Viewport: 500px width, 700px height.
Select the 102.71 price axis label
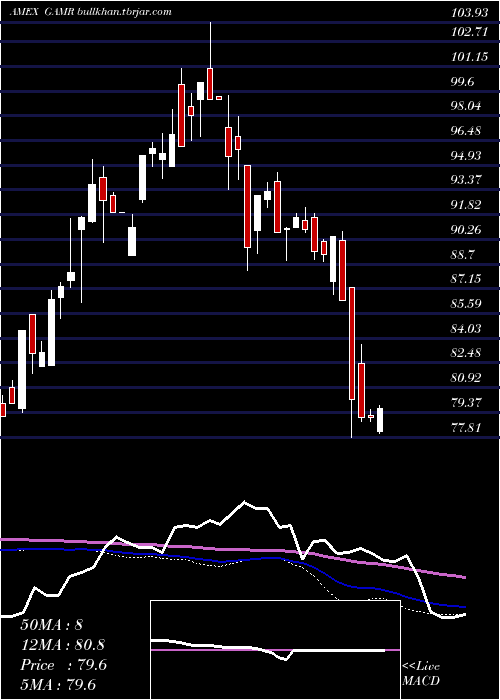[x=470, y=32]
